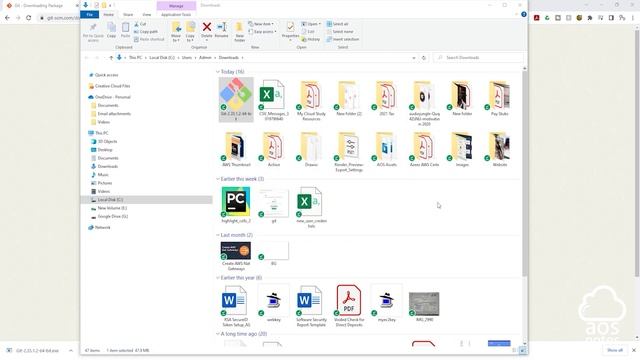The image size is (640, 360).
Task: Click Pin to Quick access icon
Action: click(93, 28)
